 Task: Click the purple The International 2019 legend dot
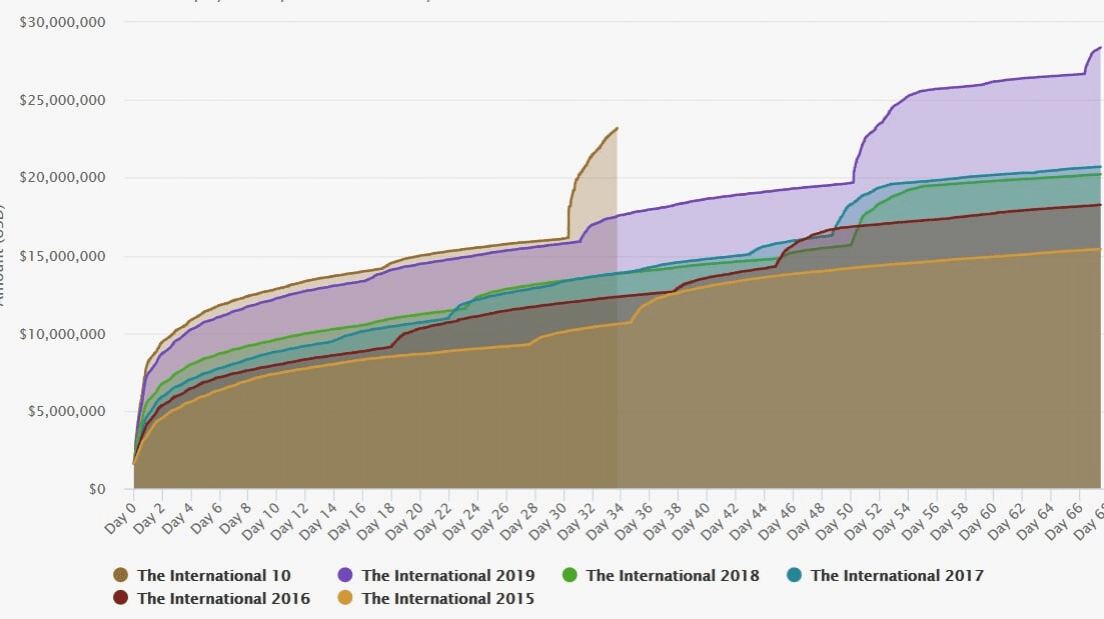pyautogui.click(x=345, y=576)
